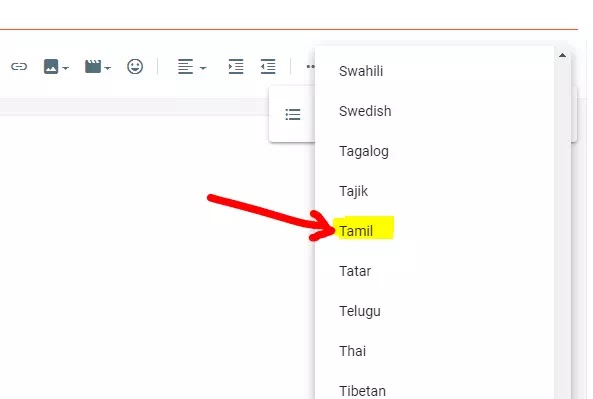Choose Tagalog in the language menu
The width and height of the screenshot is (593, 399).
click(x=434, y=151)
